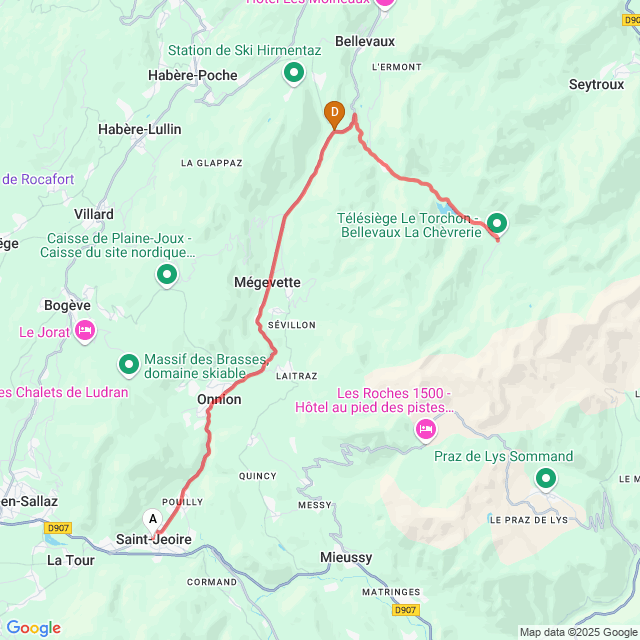Open the Google logo link
The image size is (640, 640).
click(x=34, y=628)
